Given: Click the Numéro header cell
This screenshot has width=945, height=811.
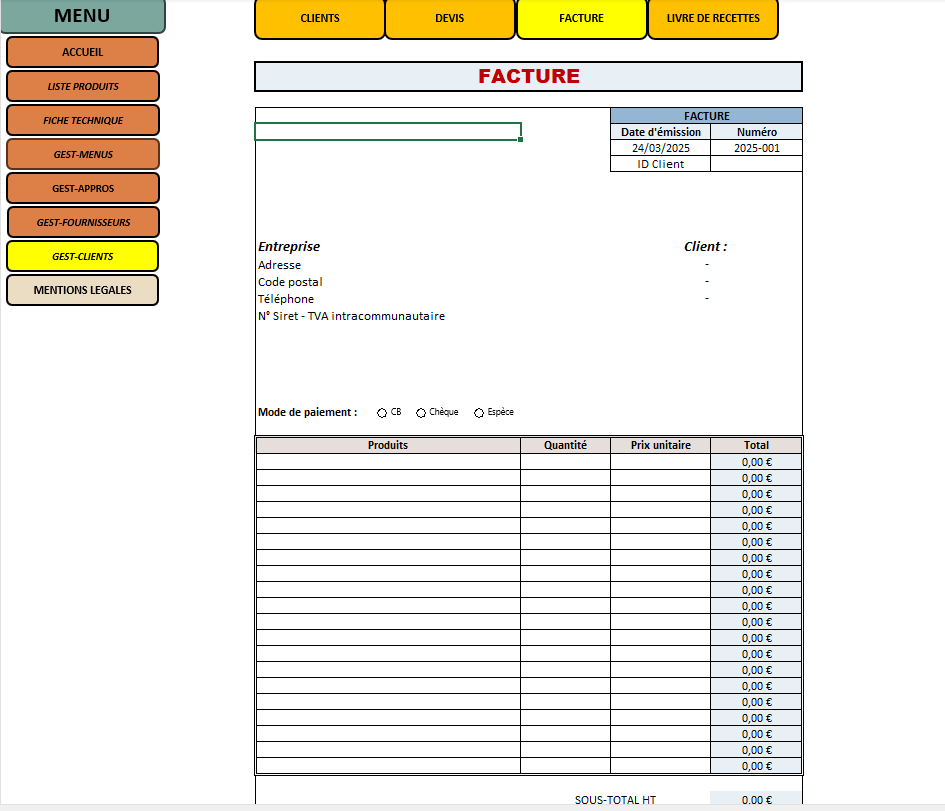Looking at the screenshot, I should [x=756, y=132].
